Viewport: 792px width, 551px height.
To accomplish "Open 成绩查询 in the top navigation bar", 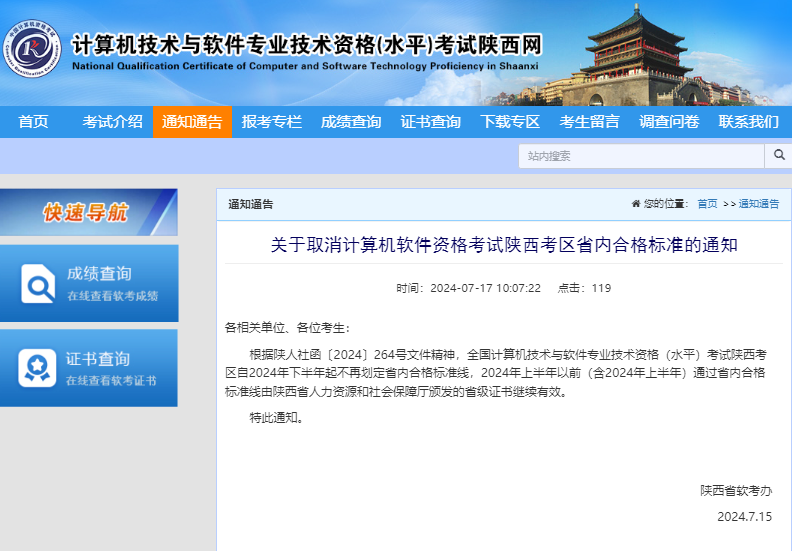I will (351, 122).
